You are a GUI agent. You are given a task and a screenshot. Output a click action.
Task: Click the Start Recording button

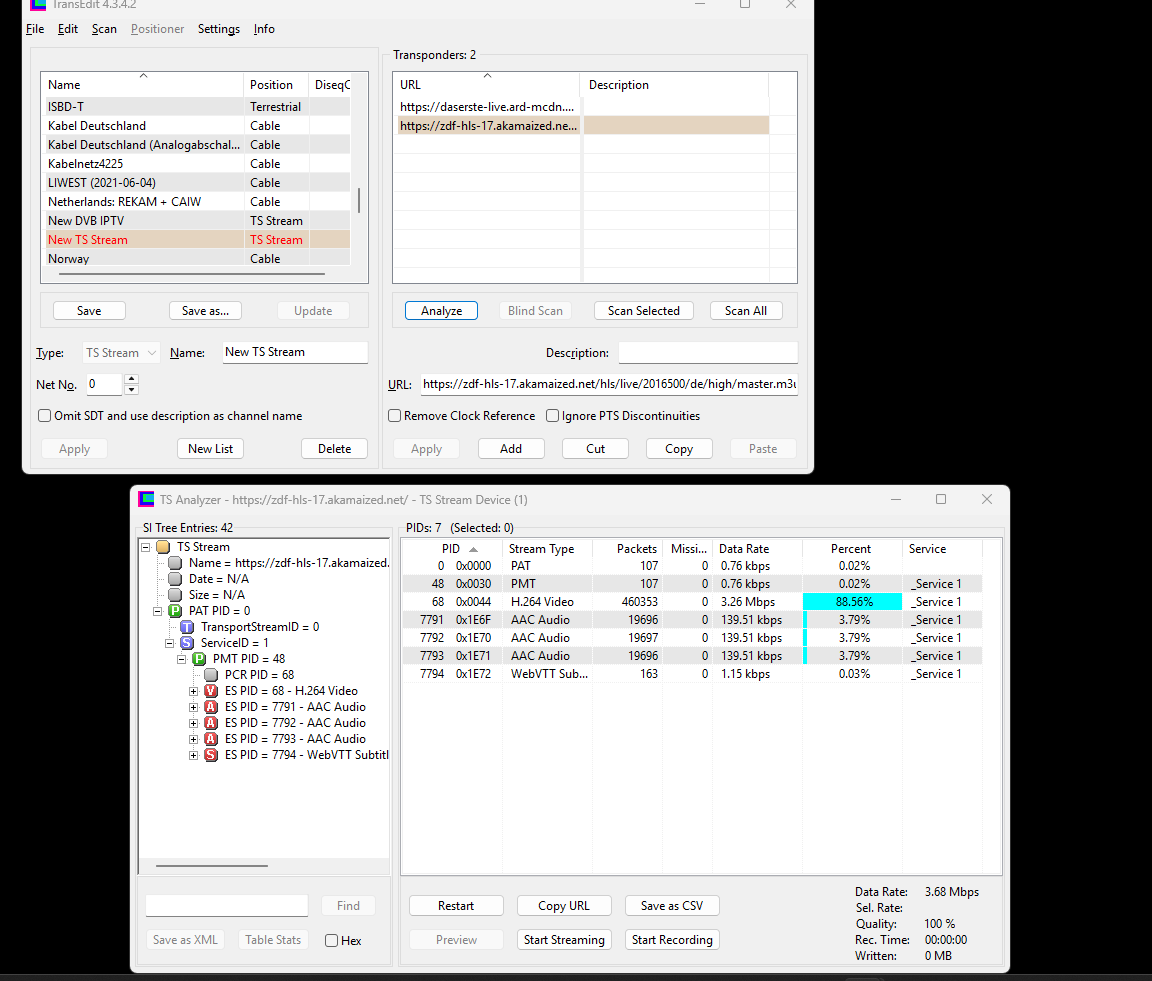point(672,940)
